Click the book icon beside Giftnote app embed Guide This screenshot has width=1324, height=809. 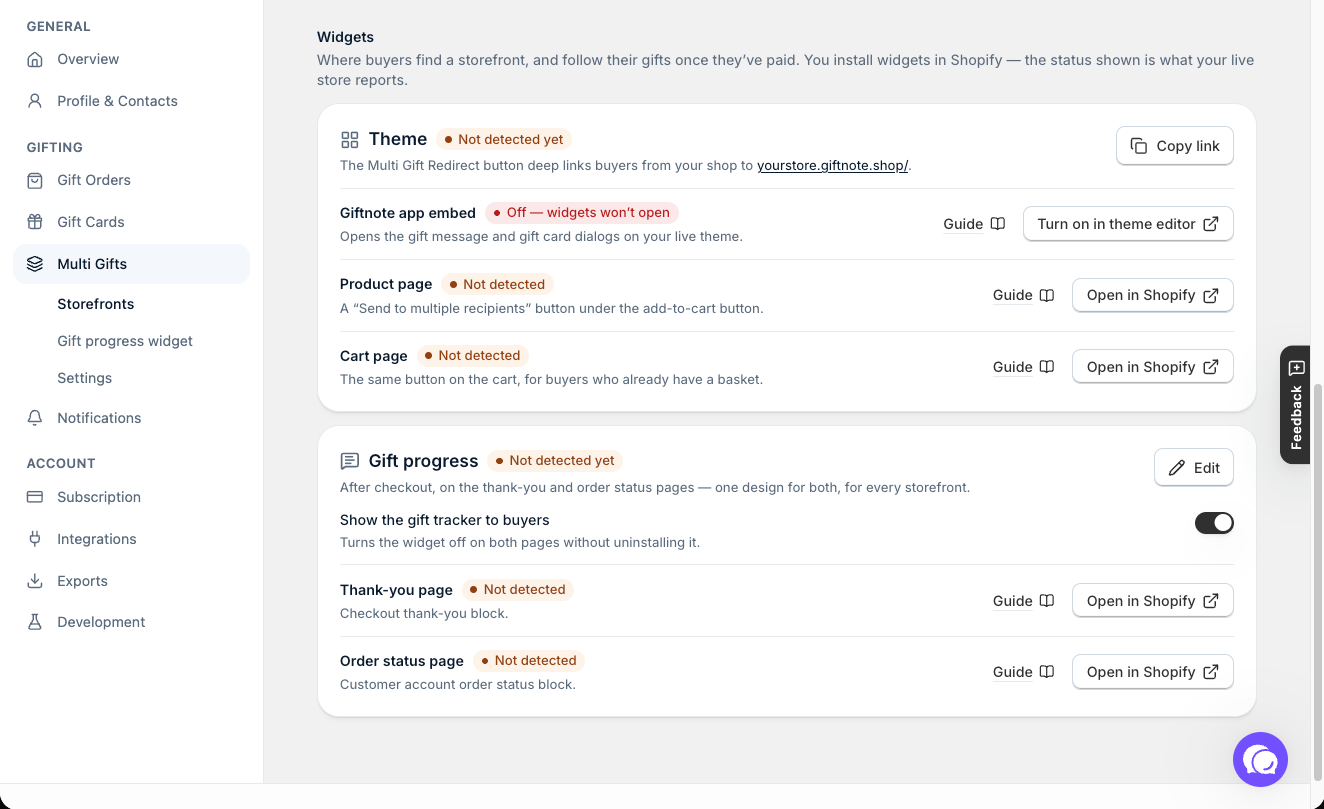(x=998, y=224)
